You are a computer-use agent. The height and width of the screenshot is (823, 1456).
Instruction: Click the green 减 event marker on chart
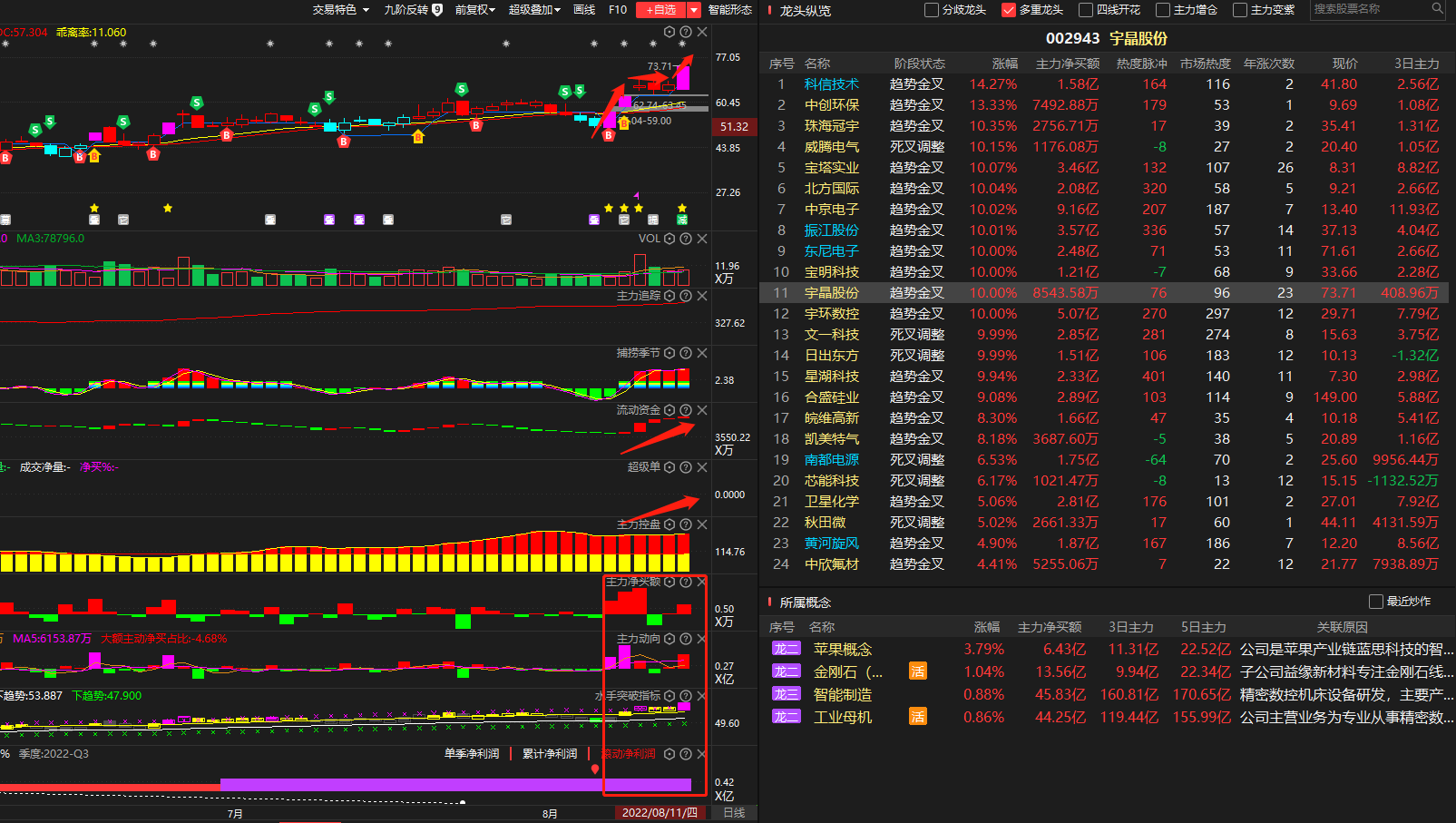point(682,220)
